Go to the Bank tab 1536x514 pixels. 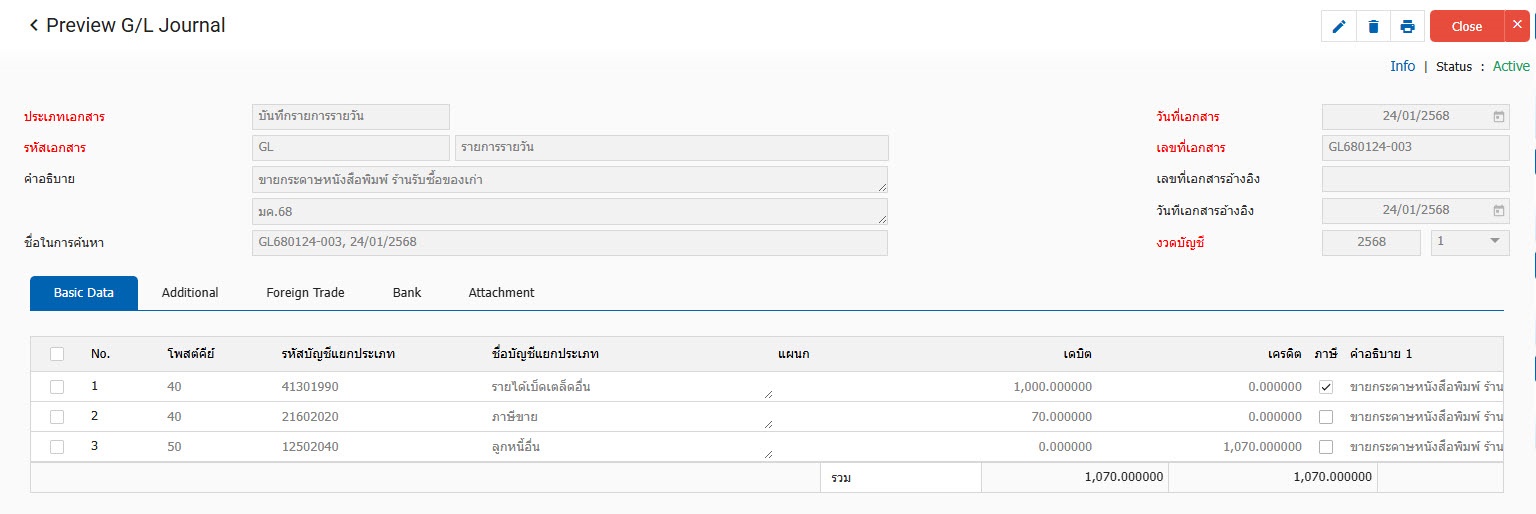click(406, 293)
